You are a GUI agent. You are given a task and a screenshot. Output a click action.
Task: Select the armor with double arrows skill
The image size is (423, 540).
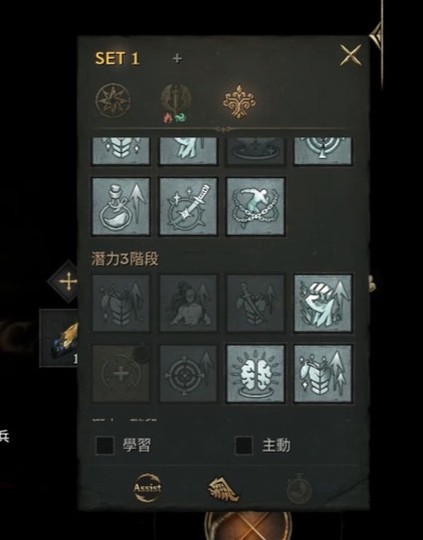pyautogui.click(x=323, y=373)
